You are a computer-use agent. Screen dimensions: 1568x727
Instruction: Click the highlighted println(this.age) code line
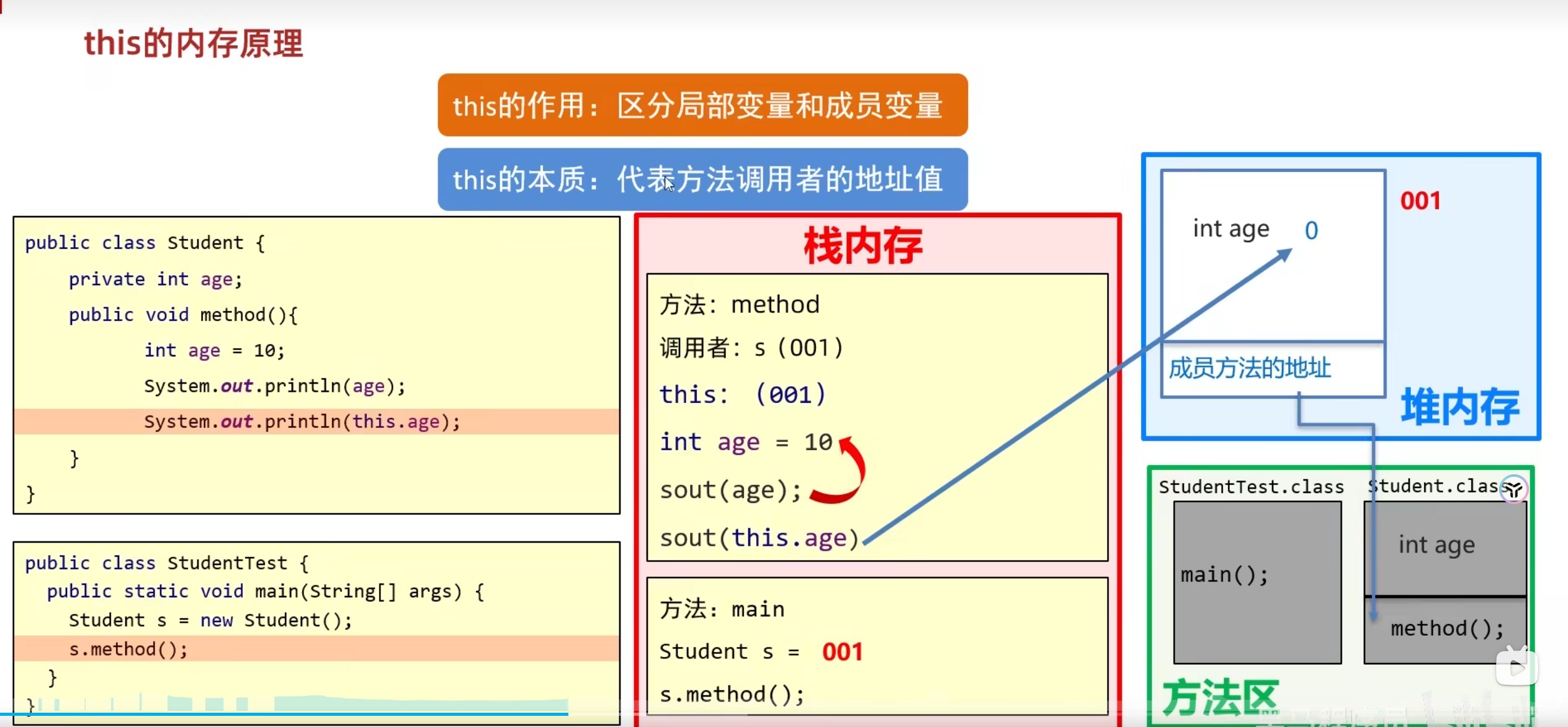pos(302,422)
